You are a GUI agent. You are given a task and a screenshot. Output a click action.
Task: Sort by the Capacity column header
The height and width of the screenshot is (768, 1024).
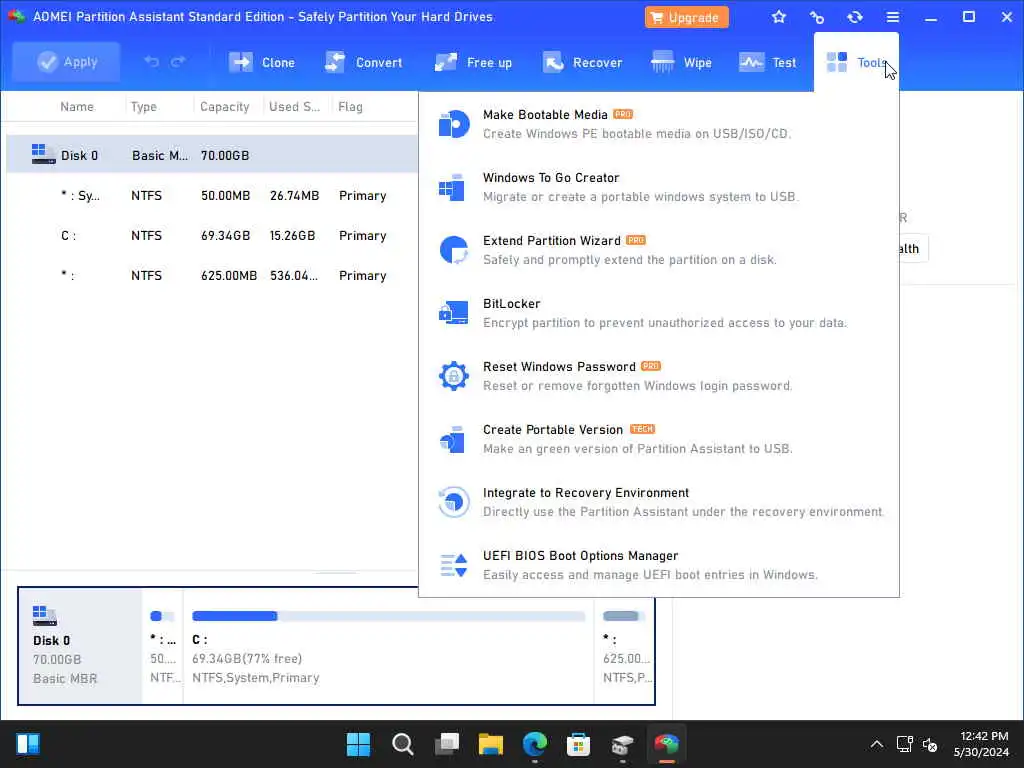coord(225,106)
